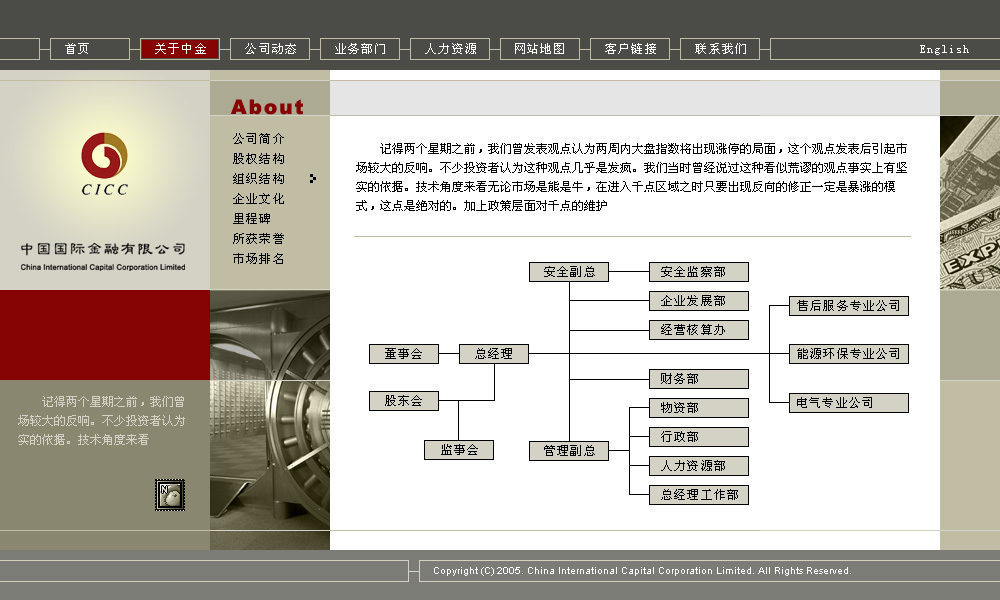Click the 安全副总 org chart node

pyautogui.click(x=569, y=272)
